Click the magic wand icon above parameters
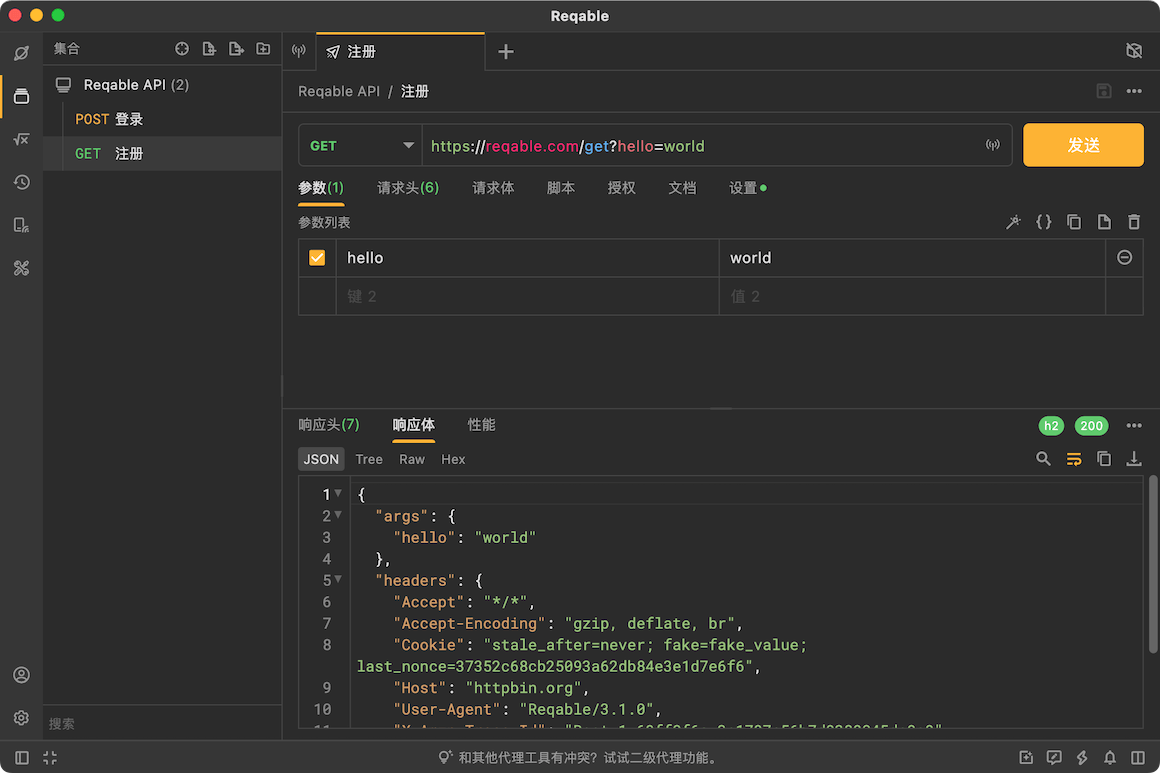This screenshot has width=1160, height=773. click(x=1014, y=222)
